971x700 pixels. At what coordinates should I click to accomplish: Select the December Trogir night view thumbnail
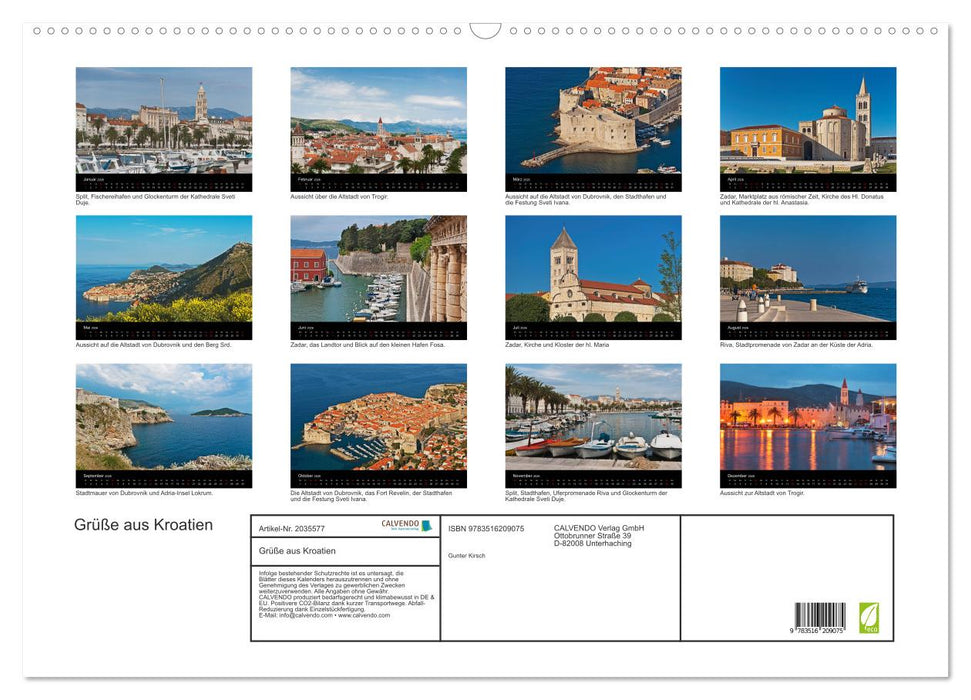click(809, 418)
